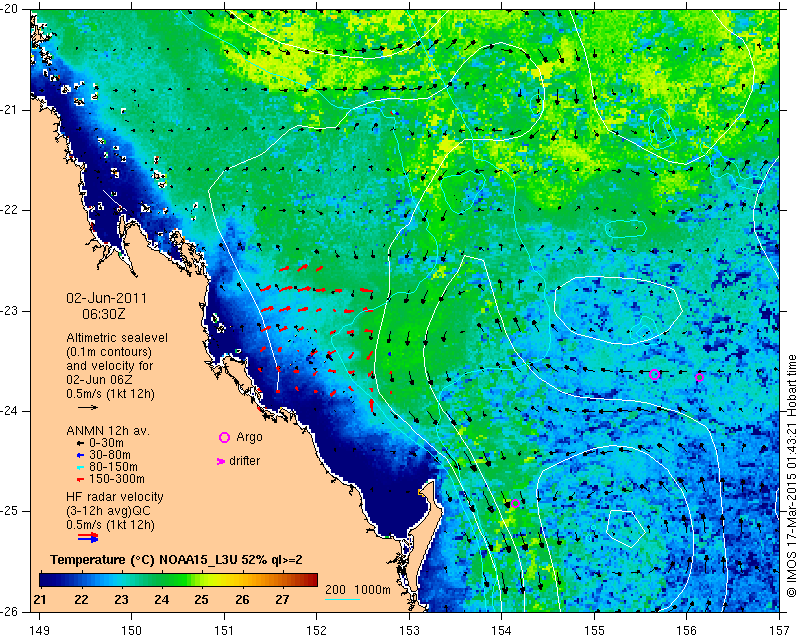Screen dimensions: 800x640
Task: Click the time text 06:30Z
Action: [104, 314]
